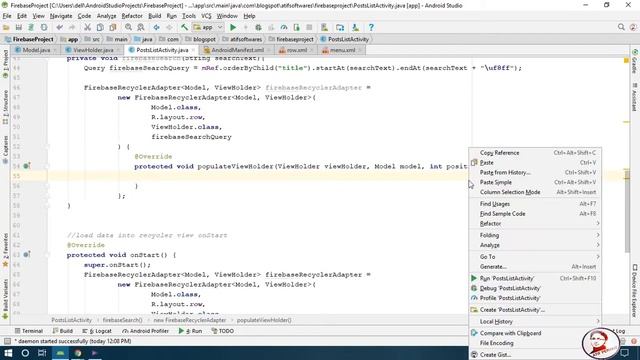Choose Compare with Clipboard
640x360 pixels.
click(x=535, y=333)
